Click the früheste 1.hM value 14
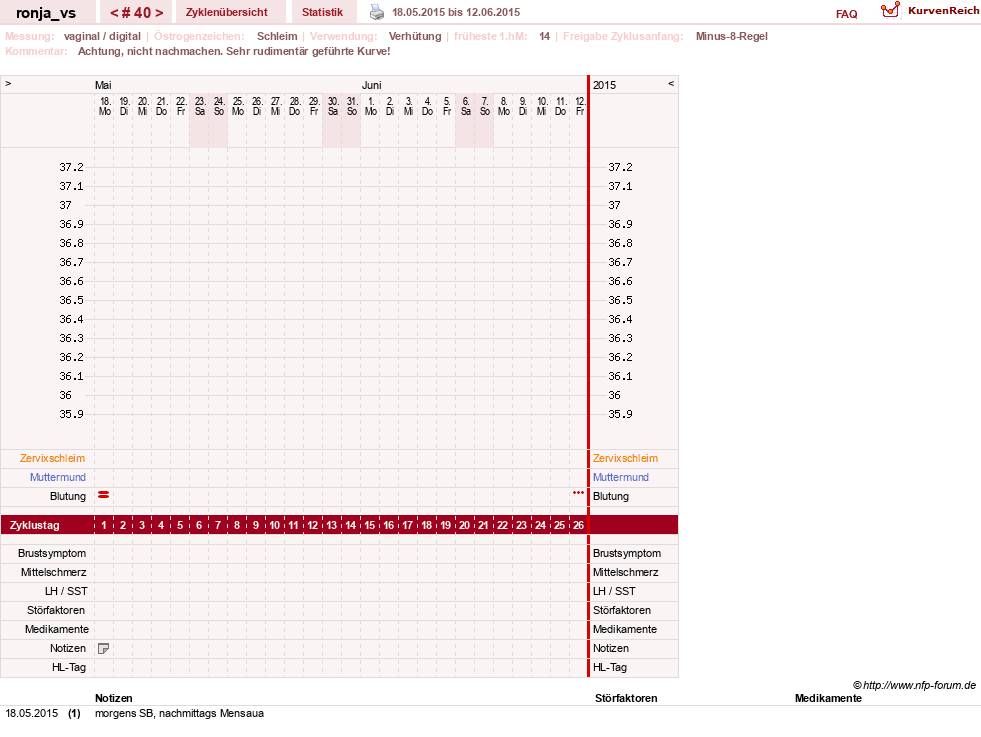The image size is (981, 737). [544, 36]
